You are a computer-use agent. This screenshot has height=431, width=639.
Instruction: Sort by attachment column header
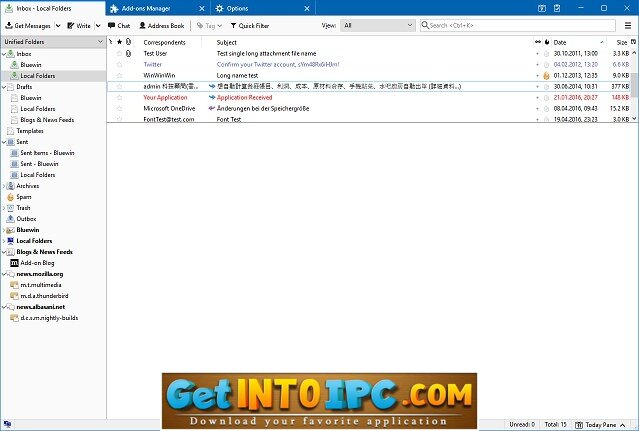pyautogui.click(x=128, y=42)
